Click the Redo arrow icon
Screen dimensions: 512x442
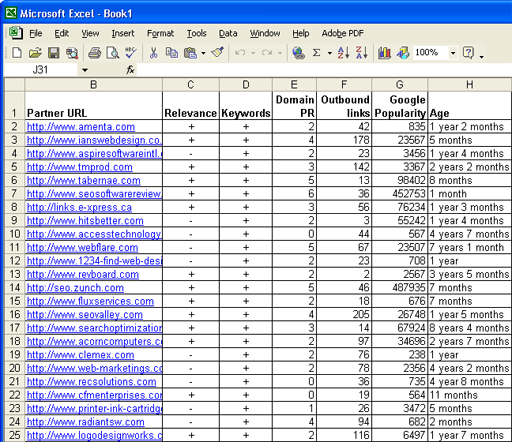tap(267, 53)
